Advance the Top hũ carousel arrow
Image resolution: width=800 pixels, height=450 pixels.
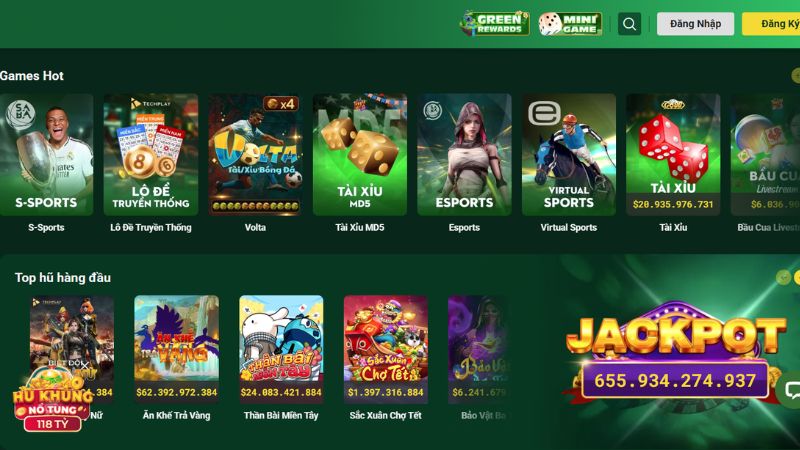pos(796,277)
